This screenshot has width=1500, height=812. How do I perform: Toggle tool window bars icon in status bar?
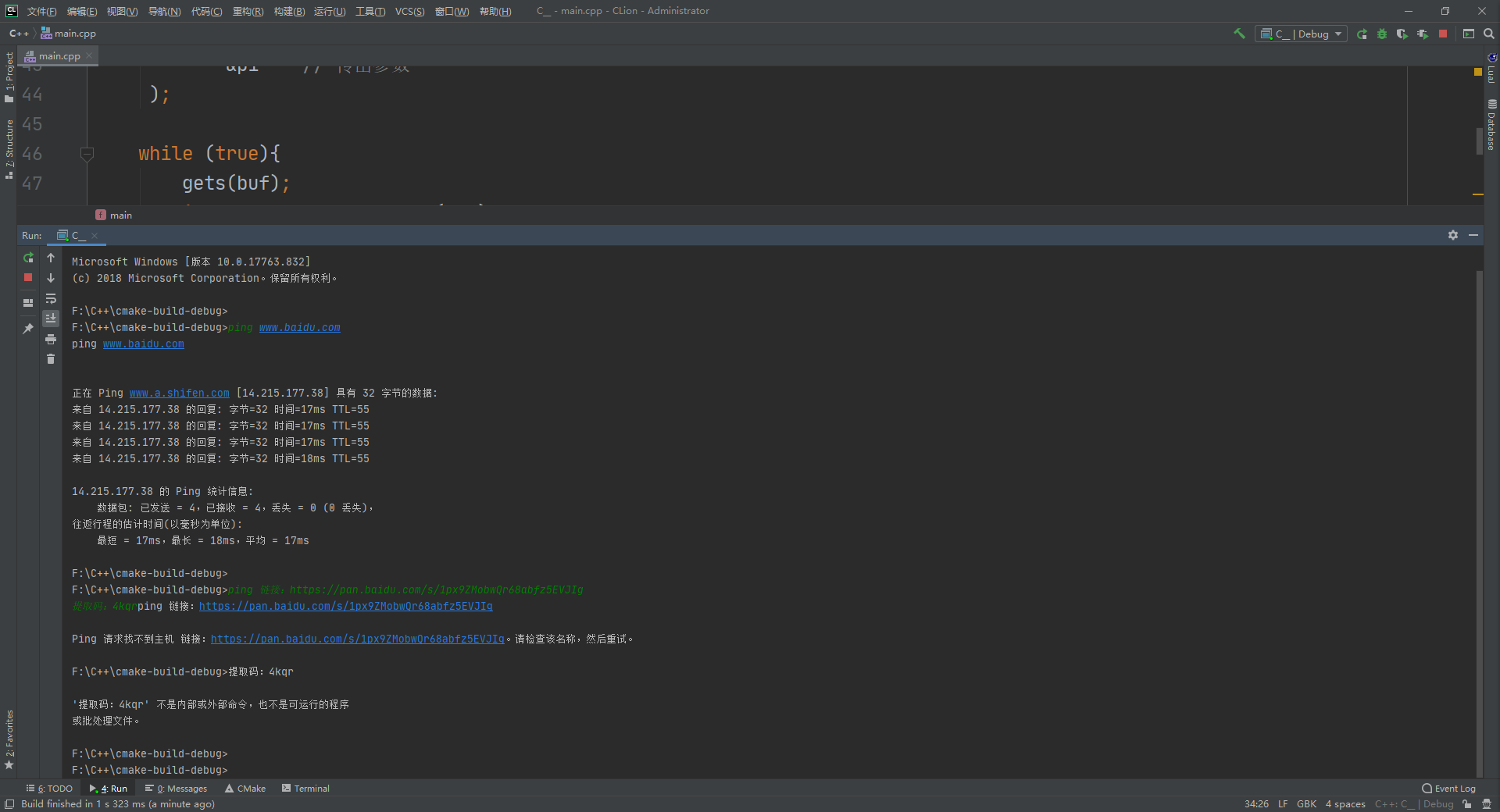[9, 804]
